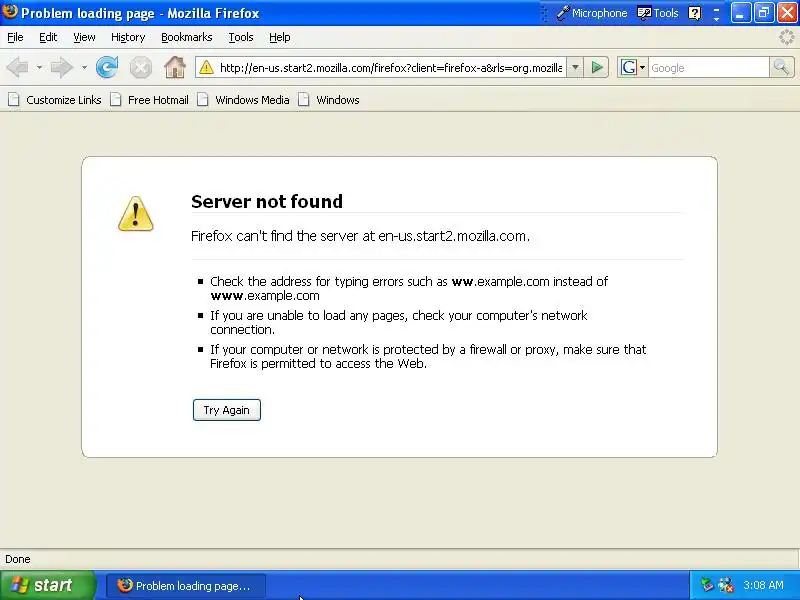Click the Firefox logo in title bar
Image resolution: width=800 pixels, height=600 pixels.
point(10,11)
